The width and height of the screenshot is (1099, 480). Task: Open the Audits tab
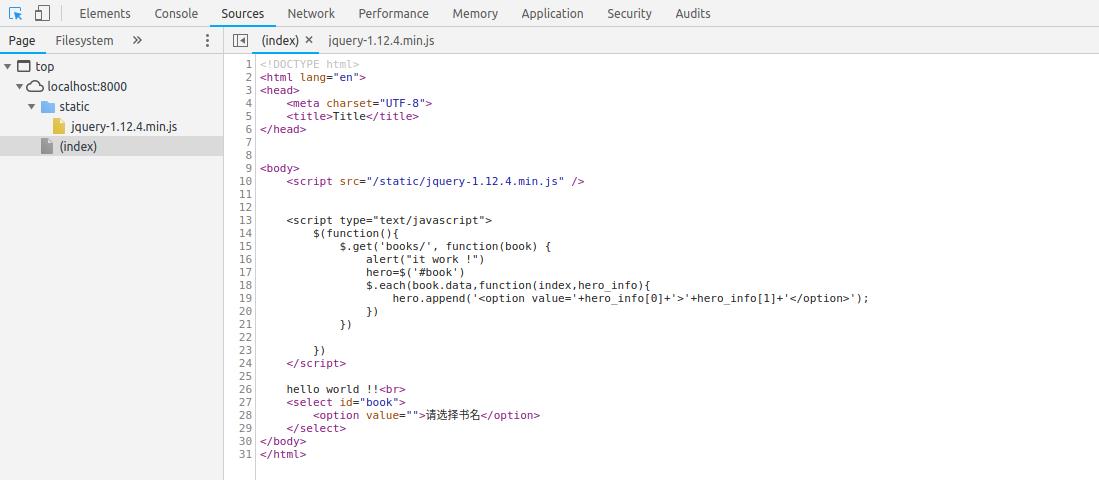(692, 13)
